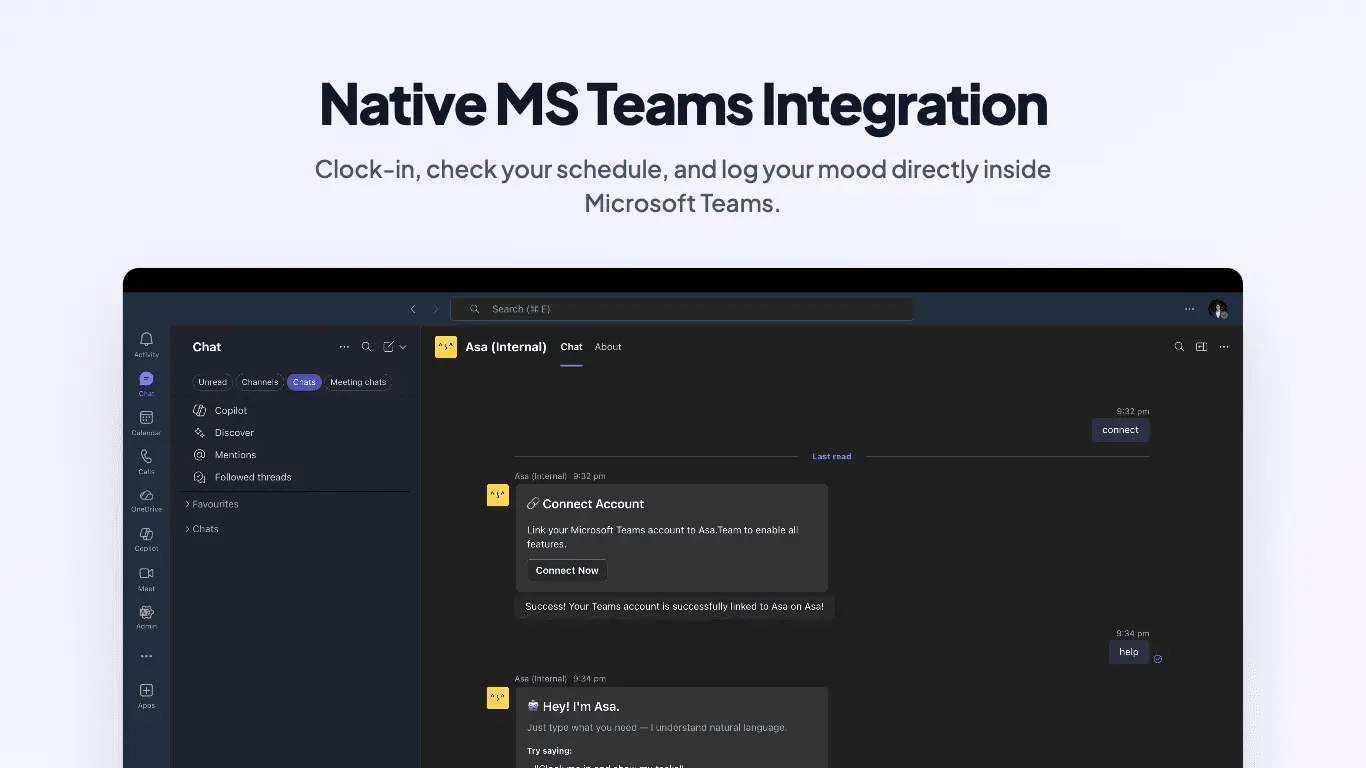1366x768 pixels.
Task: Click the "Success! Your Teams account" message
Action: point(674,607)
